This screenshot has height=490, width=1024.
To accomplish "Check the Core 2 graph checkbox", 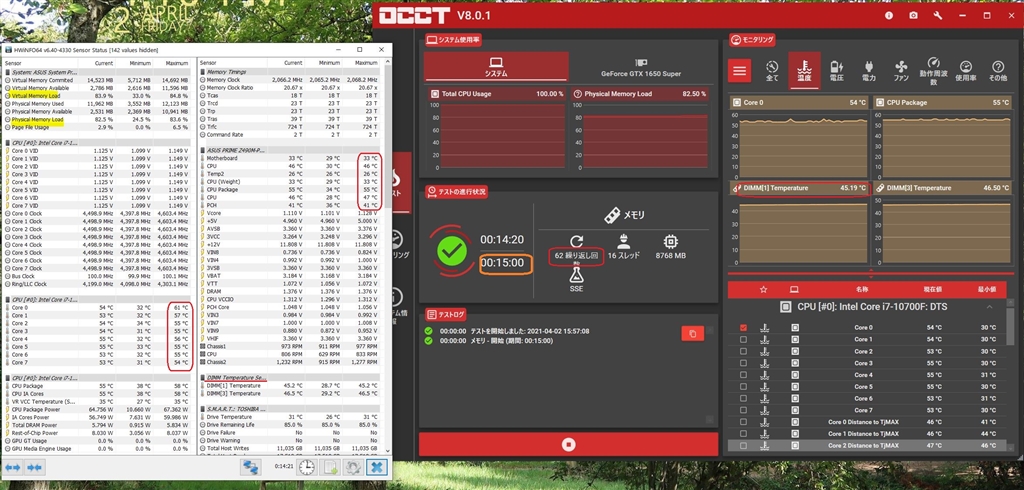I will (743, 351).
